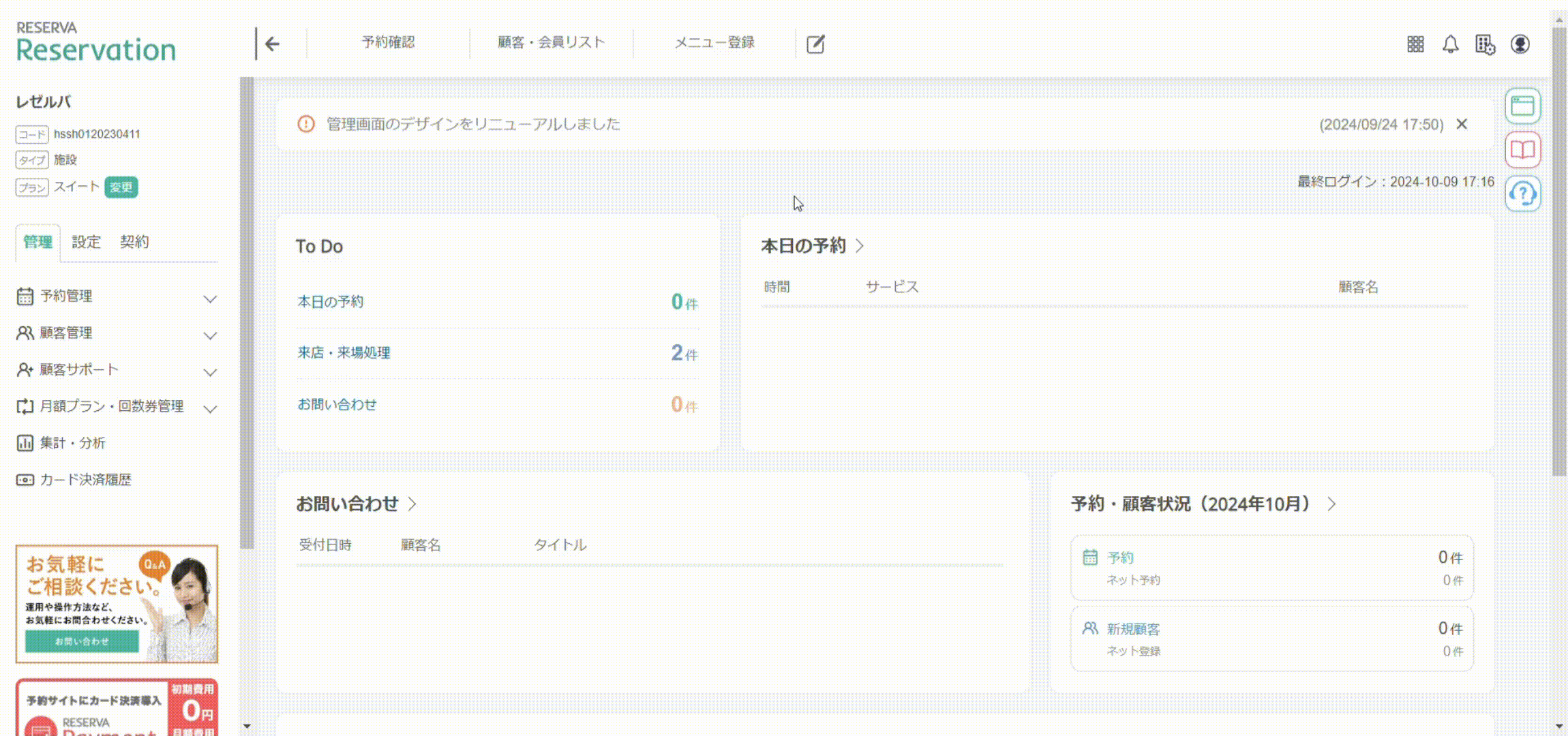Click the main page vertical scrollbar
The height and width of the screenshot is (736, 1568).
tap(1559, 252)
